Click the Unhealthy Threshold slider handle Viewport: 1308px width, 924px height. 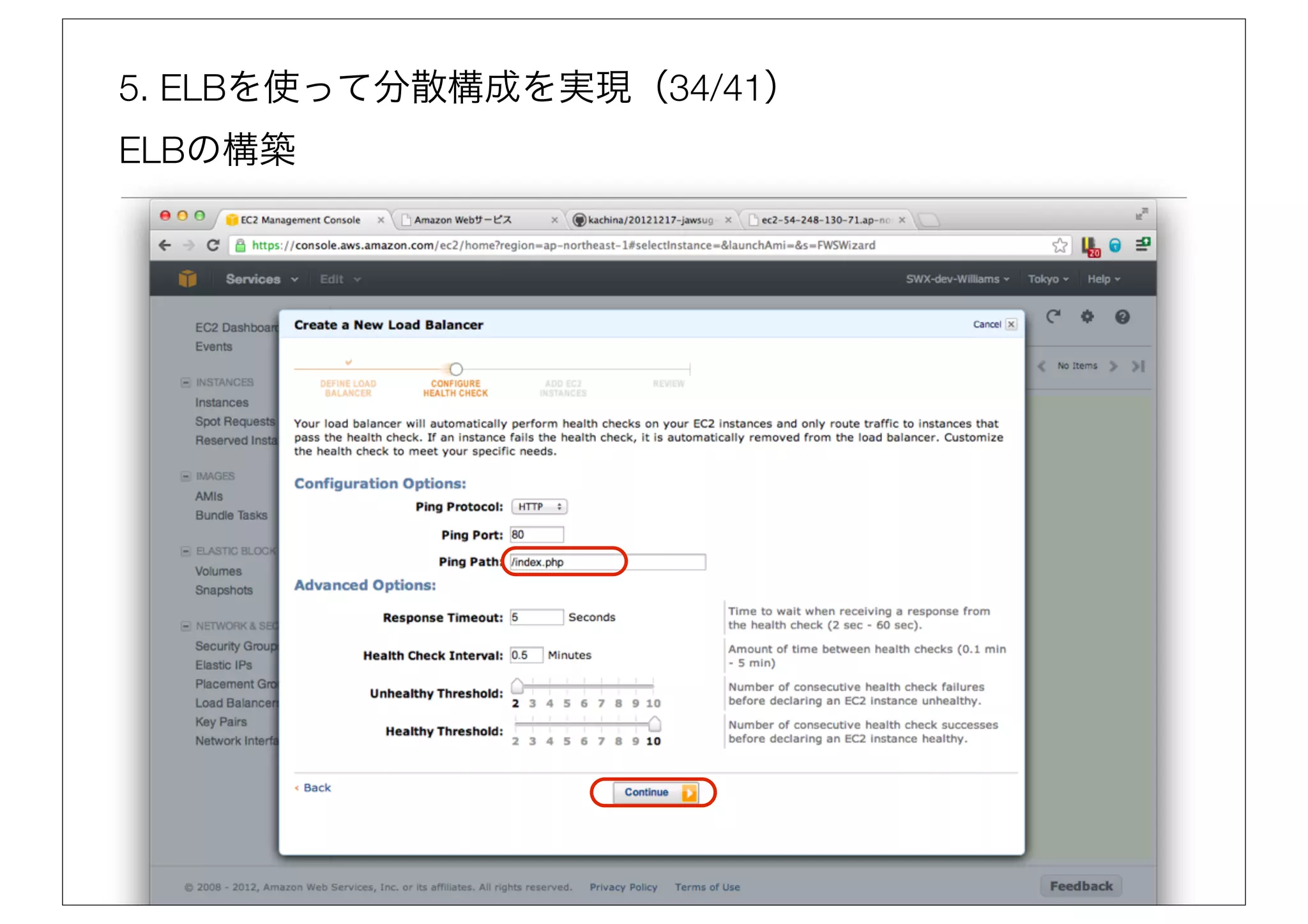517,686
